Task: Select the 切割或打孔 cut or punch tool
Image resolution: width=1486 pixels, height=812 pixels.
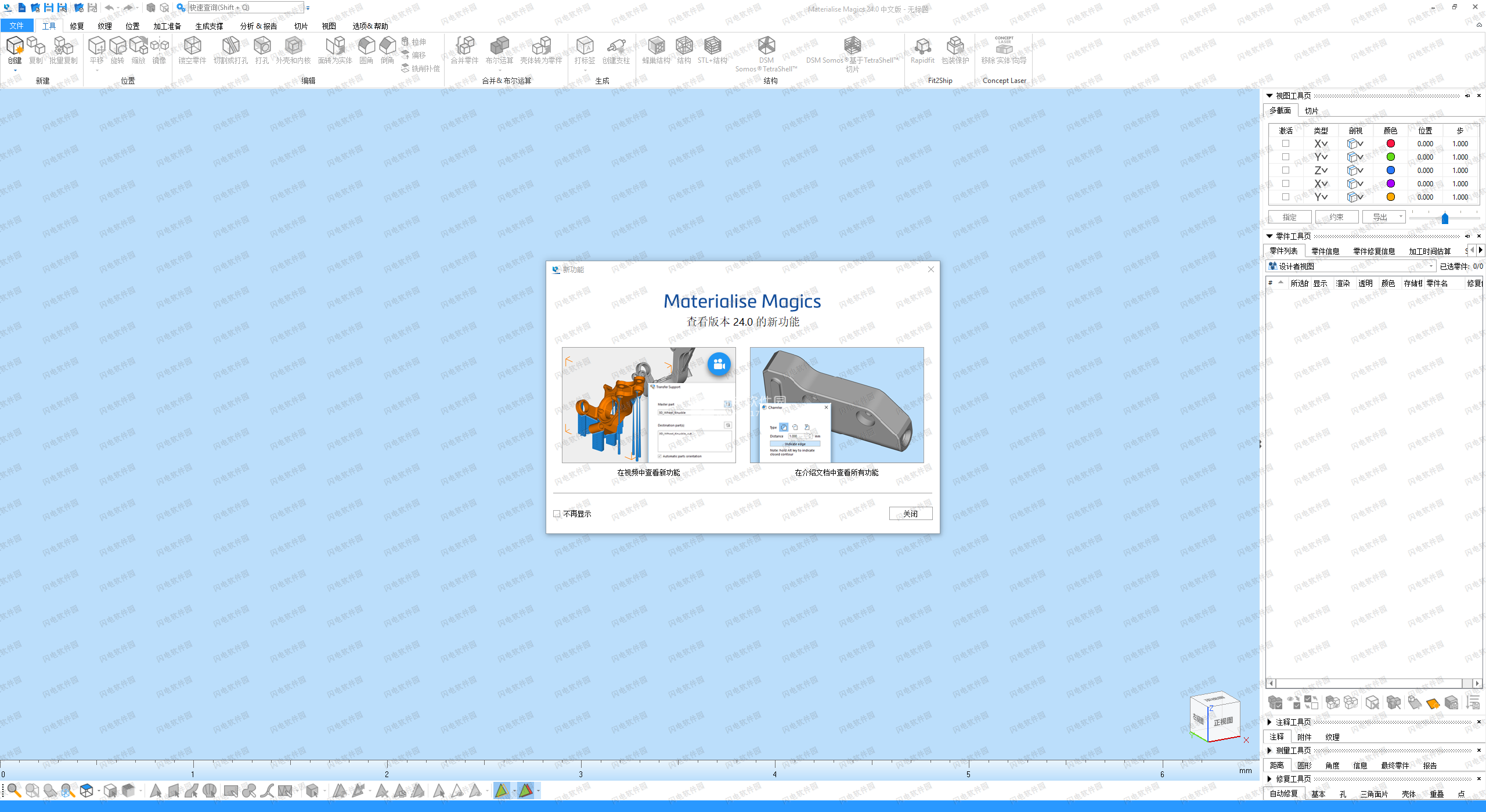Action: click(x=230, y=50)
